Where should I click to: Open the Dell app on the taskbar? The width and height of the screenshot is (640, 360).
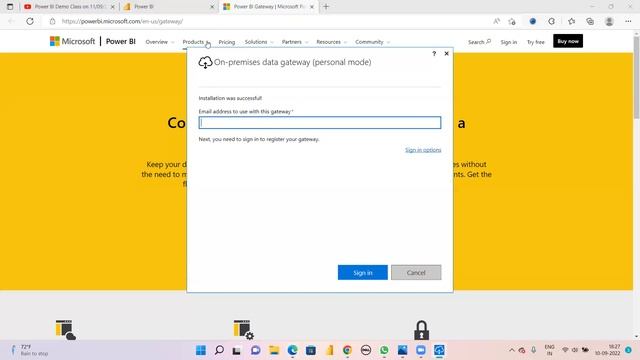[366, 350]
